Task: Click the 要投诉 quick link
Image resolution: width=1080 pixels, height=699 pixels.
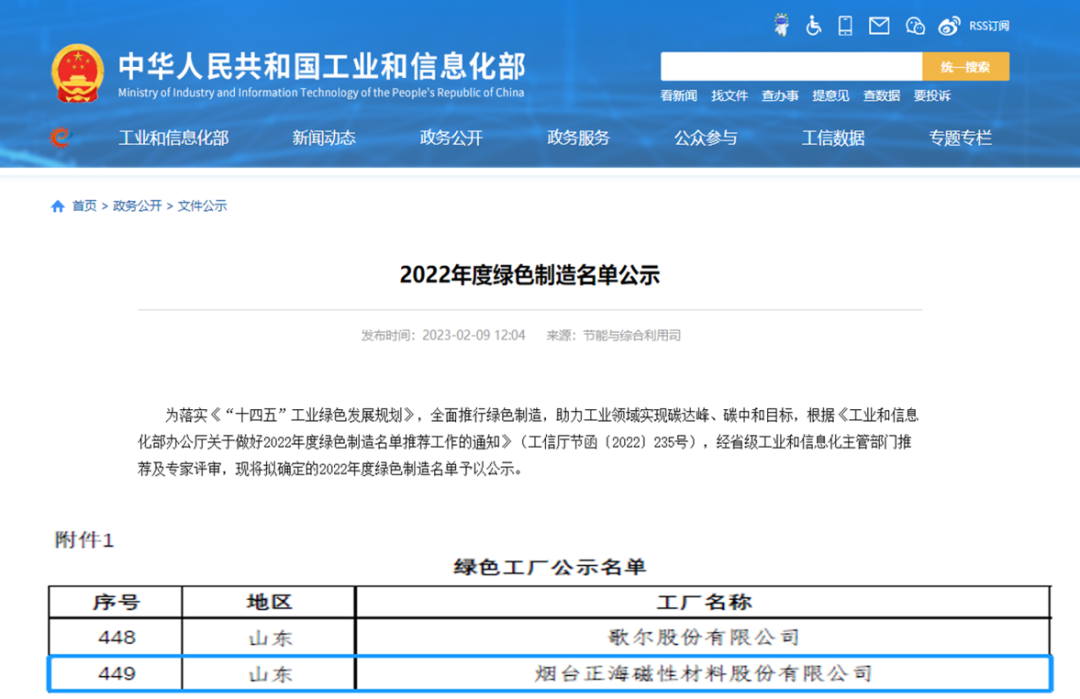Action: [x=932, y=96]
